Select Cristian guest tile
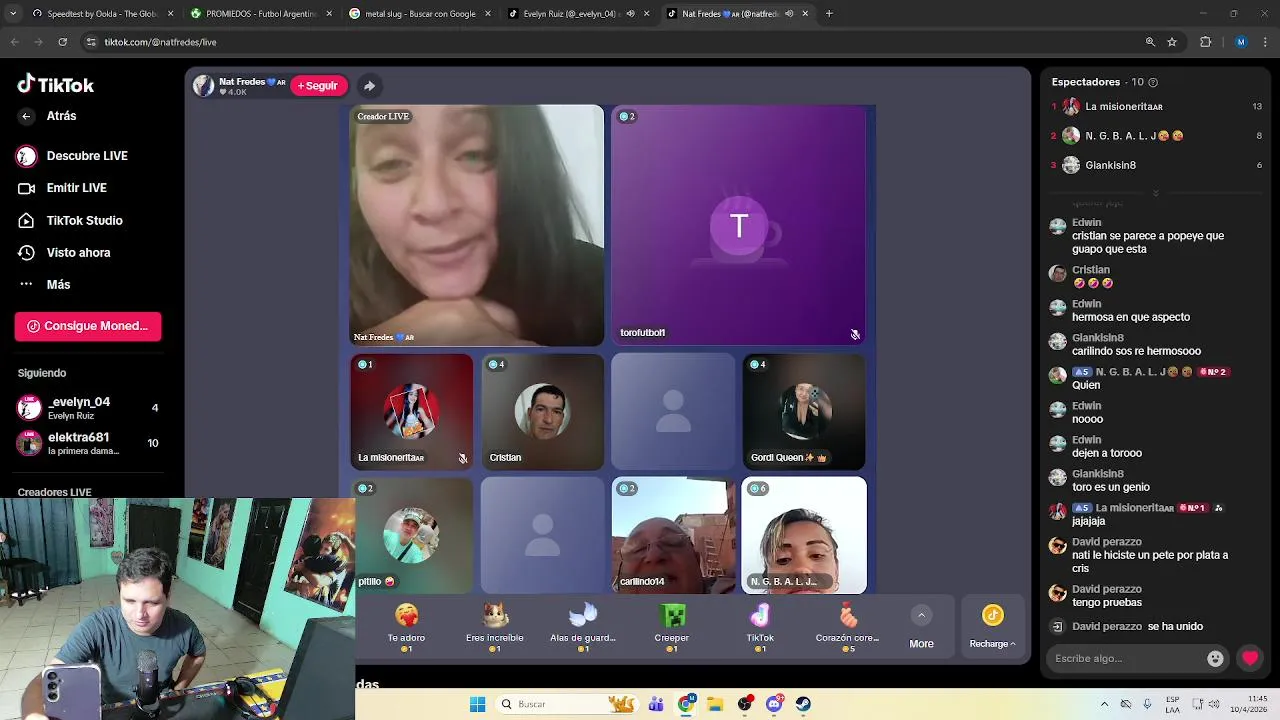This screenshot has height=720, width=1280. click(542, 412)
